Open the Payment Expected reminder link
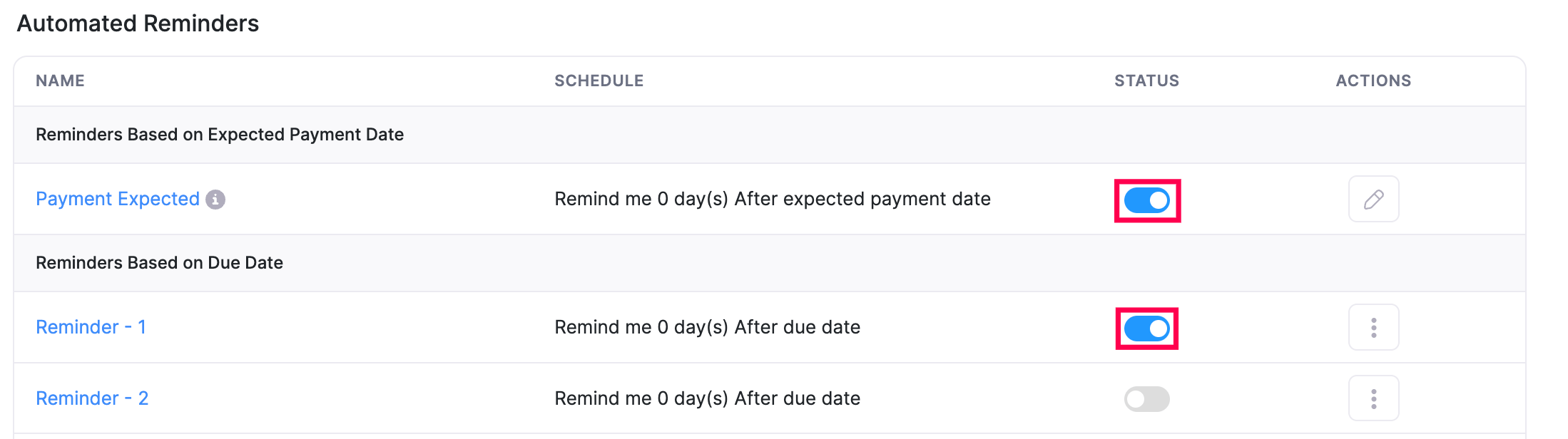Viewport: 1568px width, 439px height. pyautogui.click(x=118, y=199)
